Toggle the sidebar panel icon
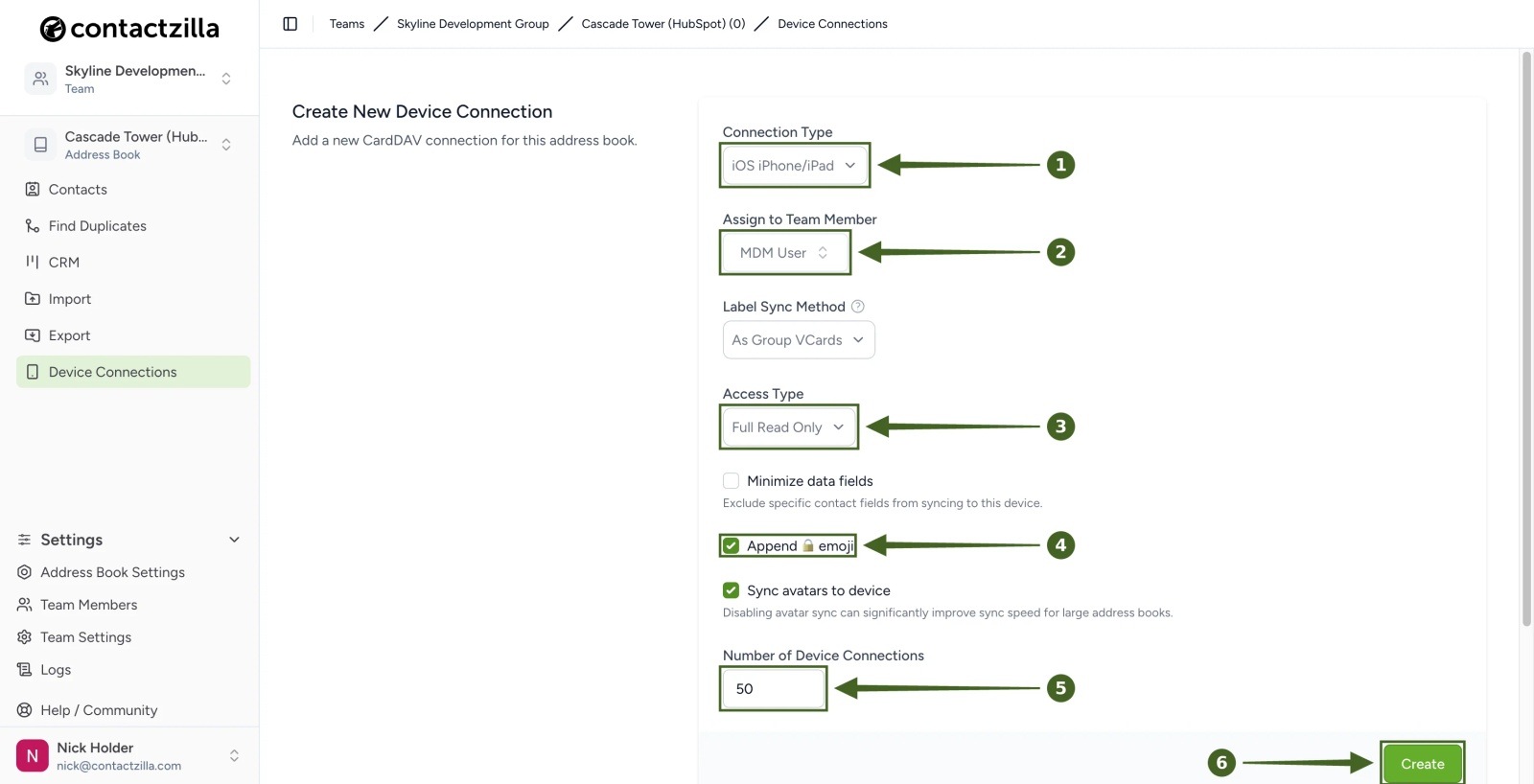The width and height of the screenshot is (1534, 784). (x=291, y=24)
